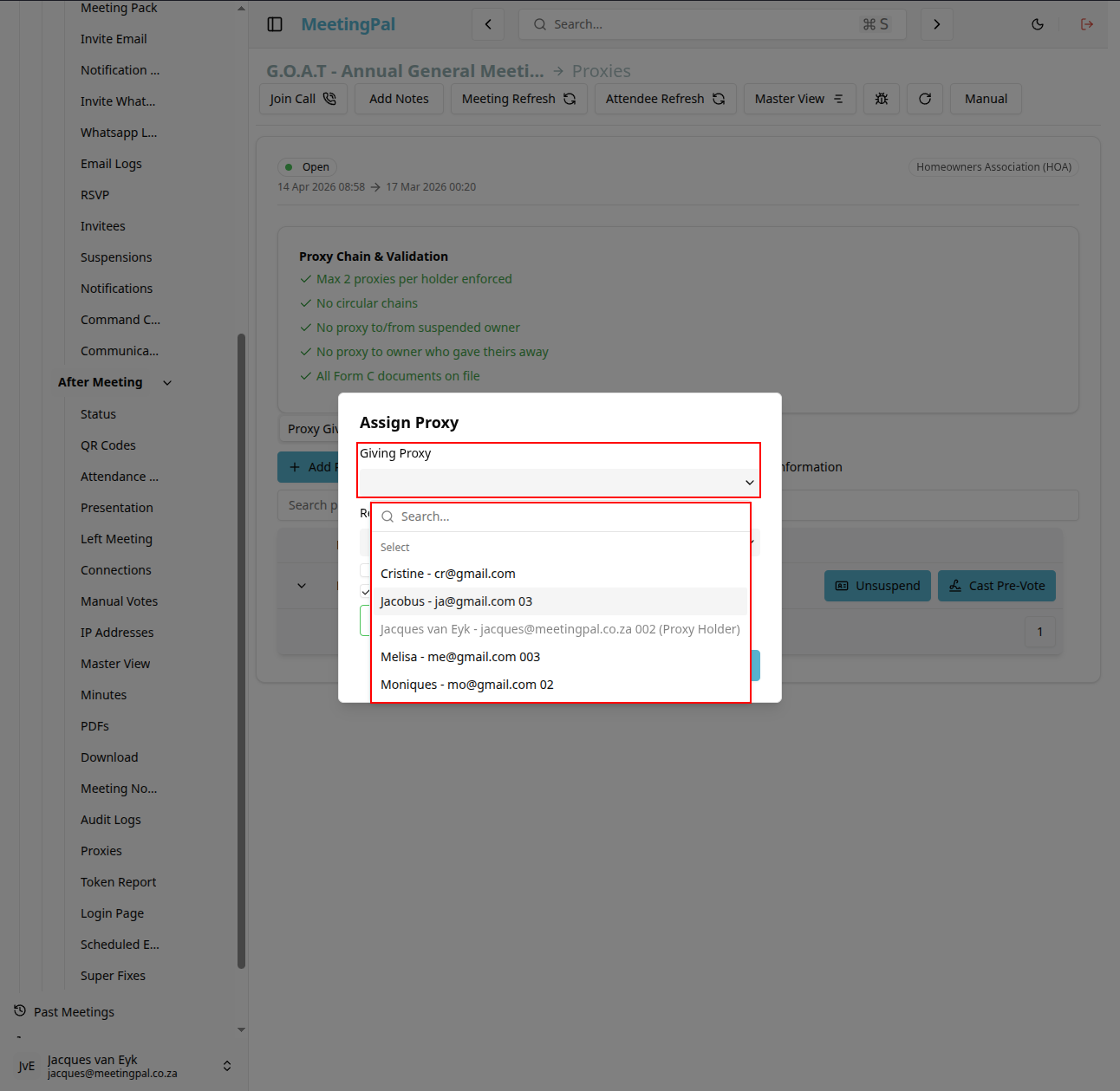Open user account switcher chevrons
Screen dimensions: 1120x1091
pos(227,1066)
